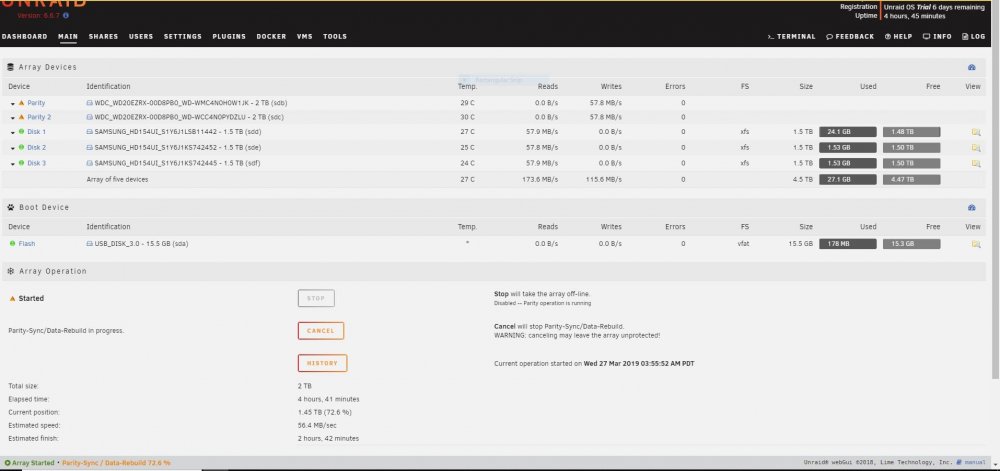Expand the Disk 3 dropdown arrow
This screenshot has width=1000, height=471.
tap(13, 164)
